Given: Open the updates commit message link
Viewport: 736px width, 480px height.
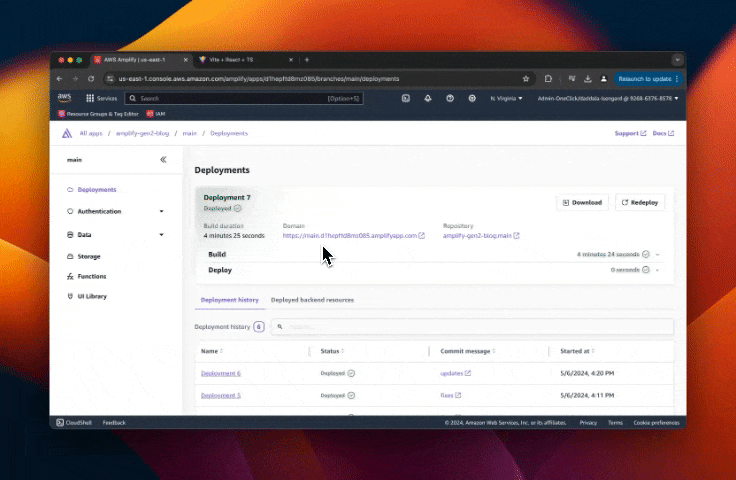Looking at the screenshot, I should [452, 373].
